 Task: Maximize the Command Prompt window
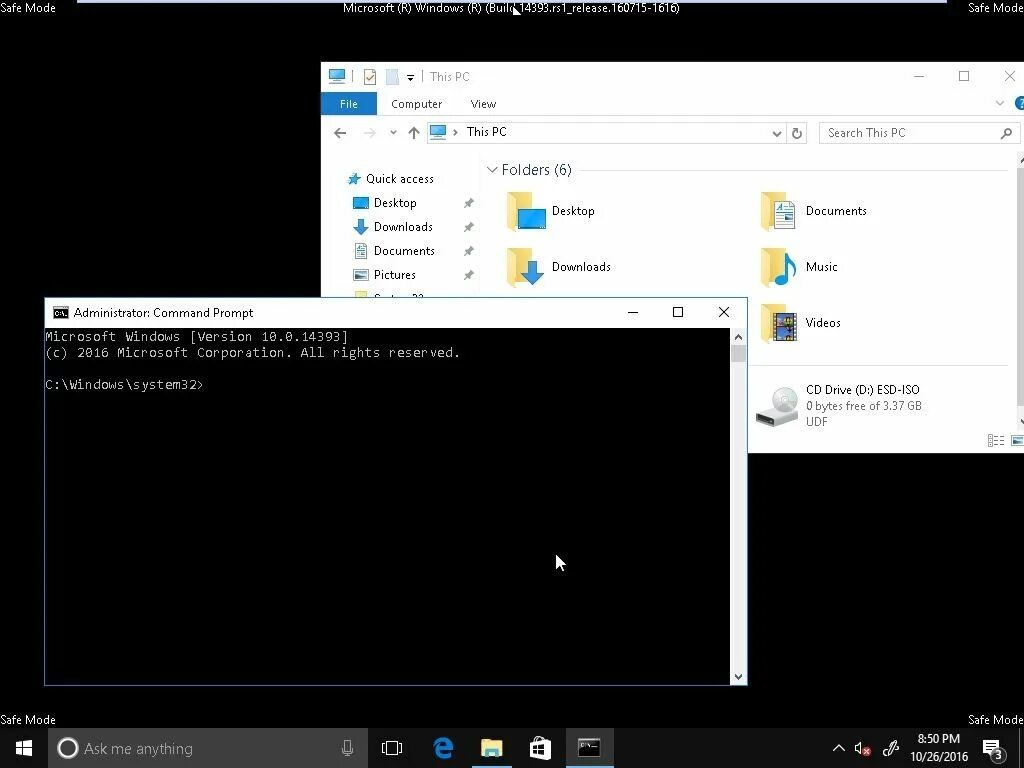[678, 312]
